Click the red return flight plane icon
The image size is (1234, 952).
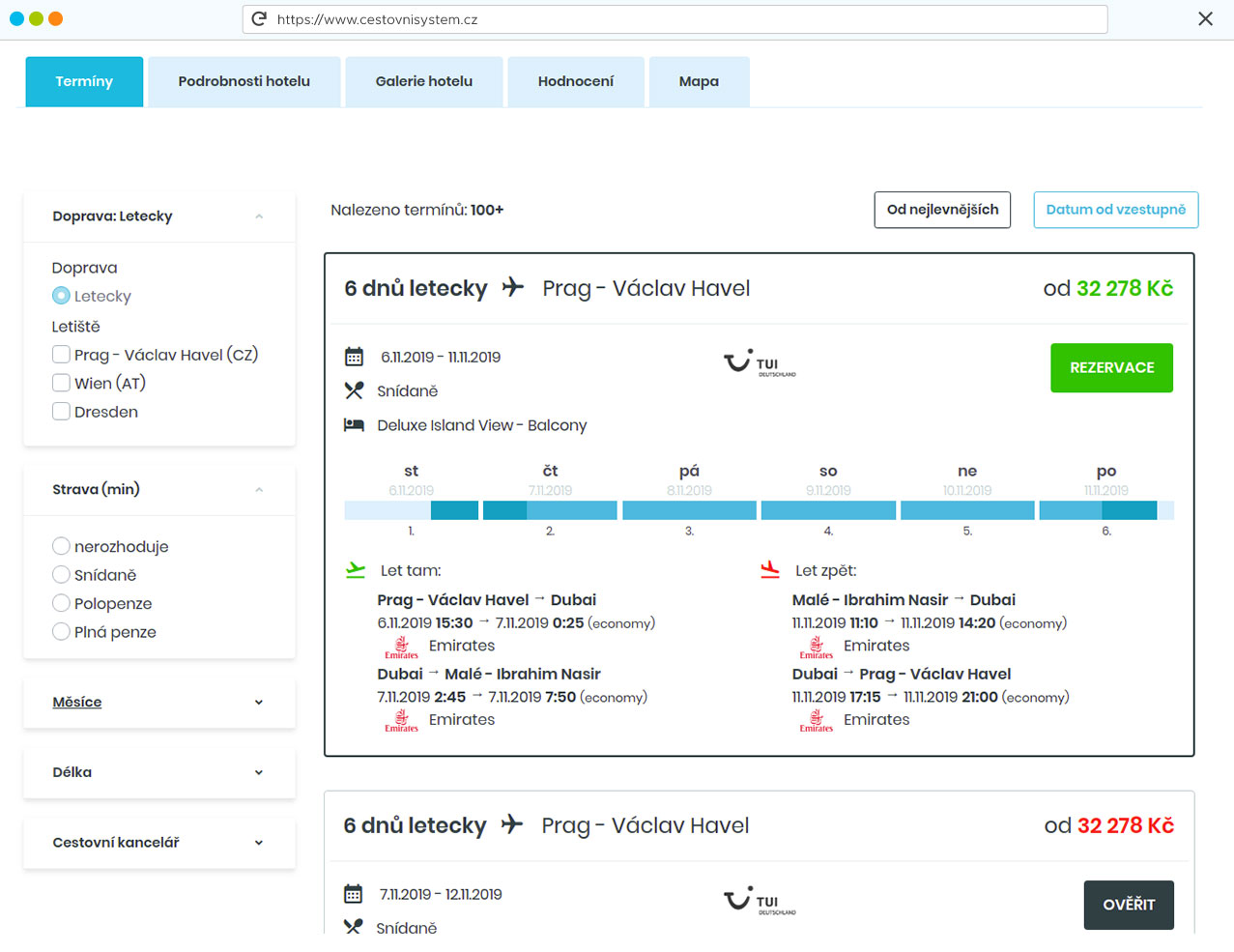[770, 570]
